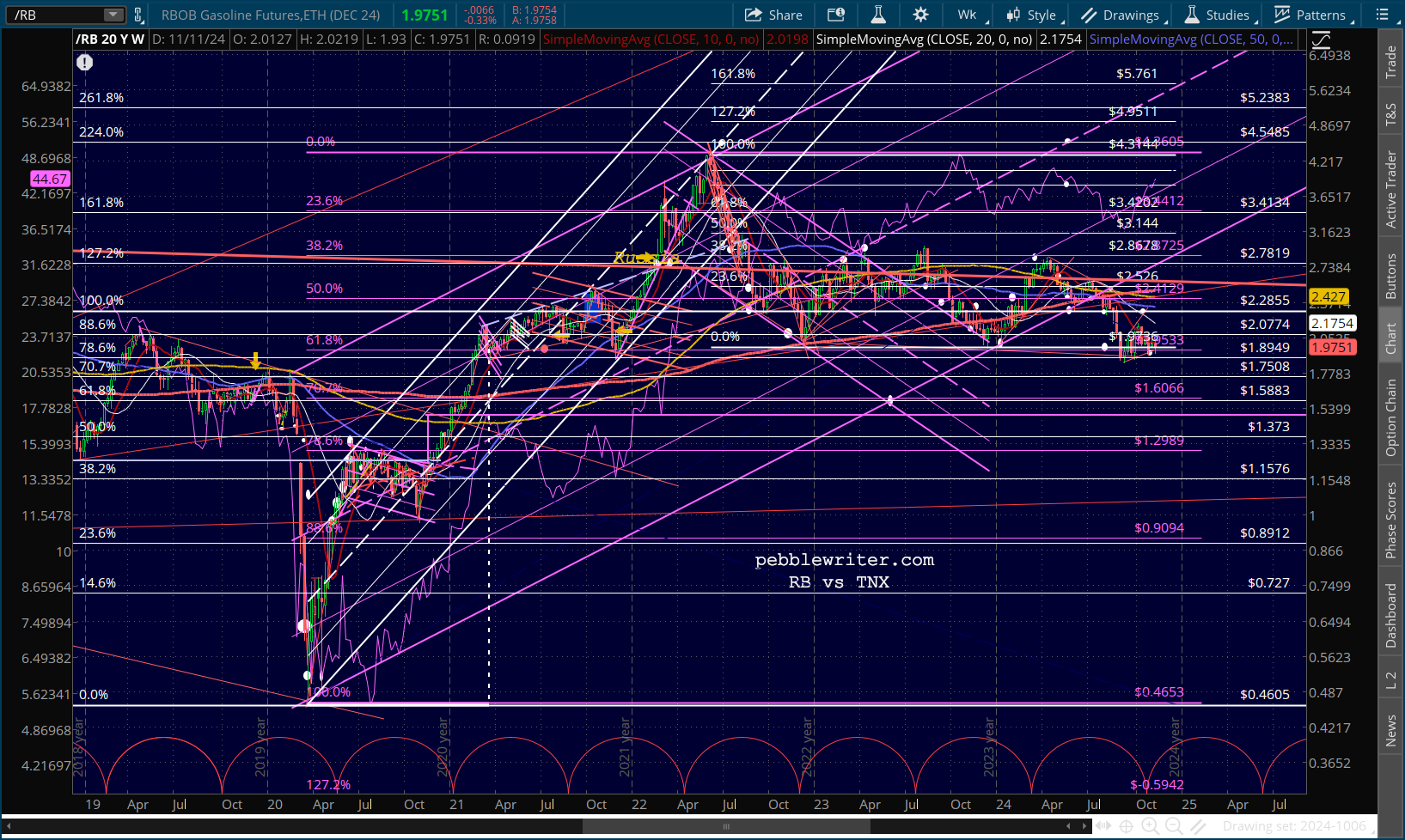Toggle the price axis scale curve icon

click(x=1321, y=40)
